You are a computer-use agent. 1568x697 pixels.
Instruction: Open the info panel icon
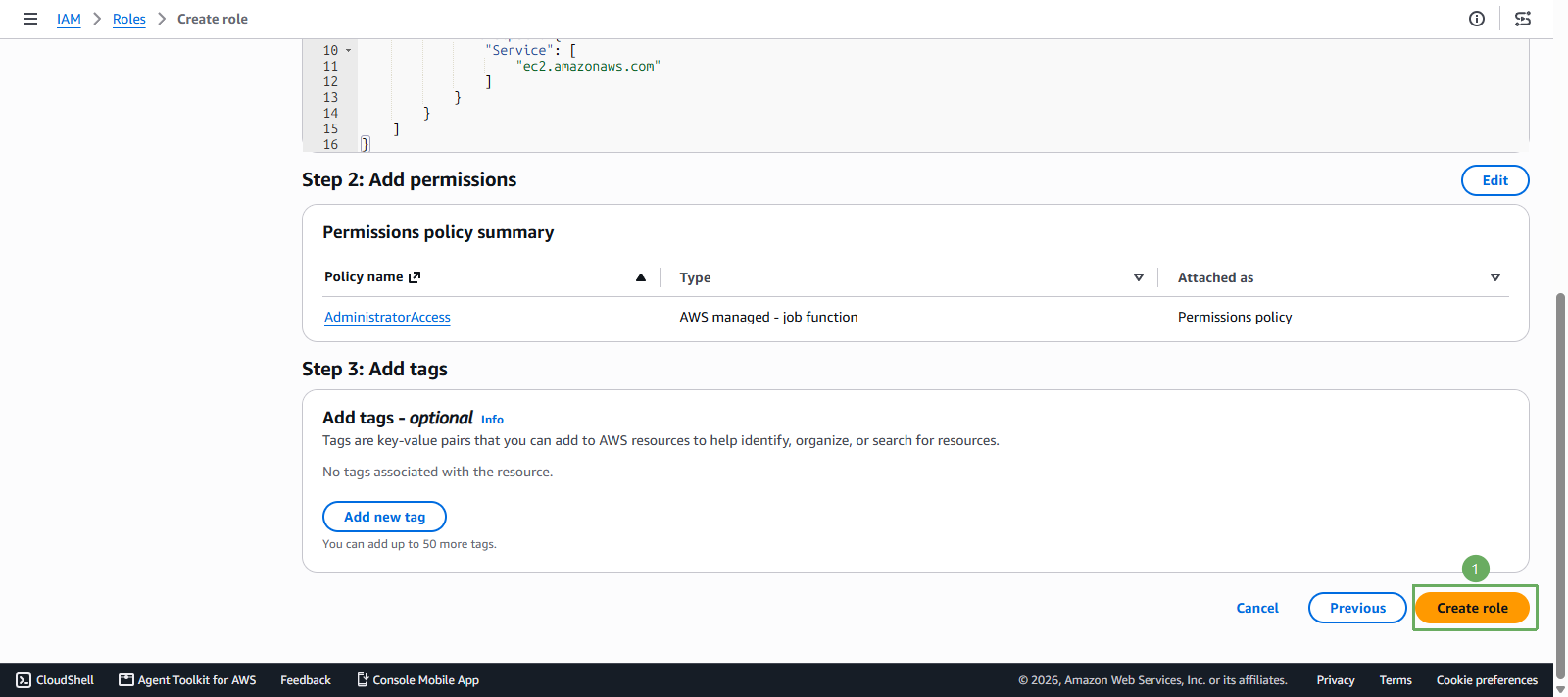coord(1477,19)
